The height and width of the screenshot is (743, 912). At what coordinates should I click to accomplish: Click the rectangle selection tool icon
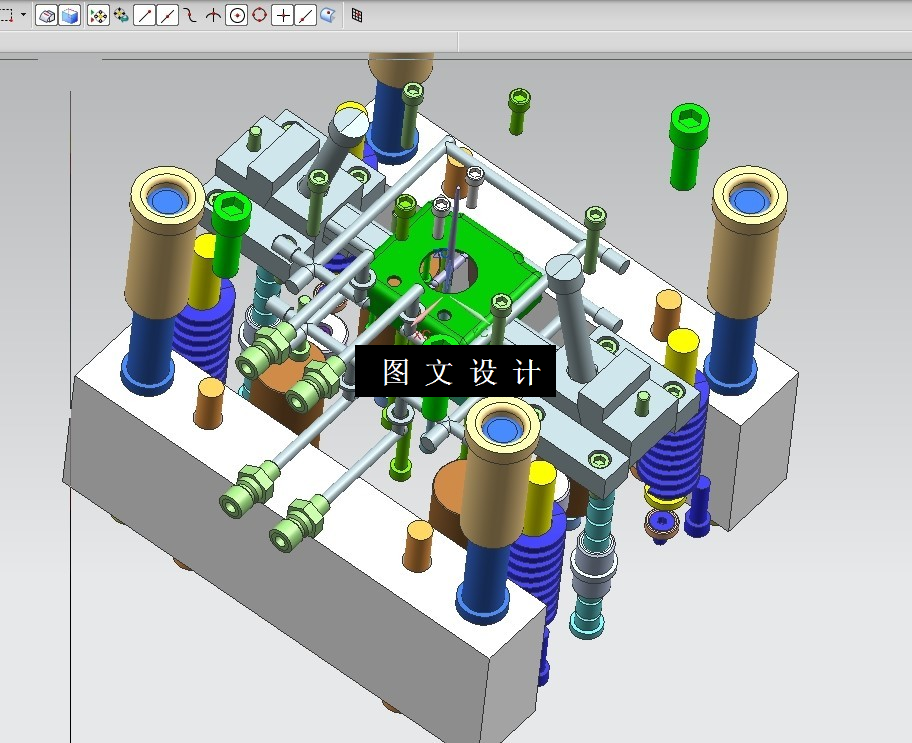tap(6, 15)
